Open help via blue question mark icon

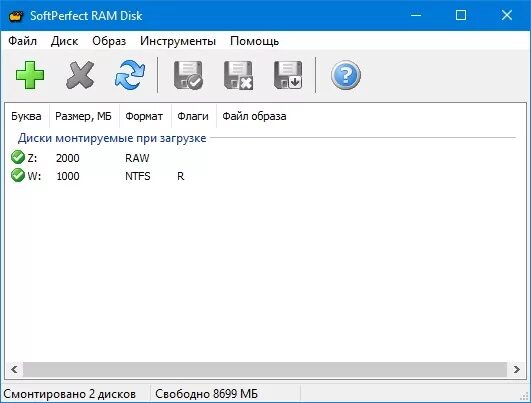[346, 75]
